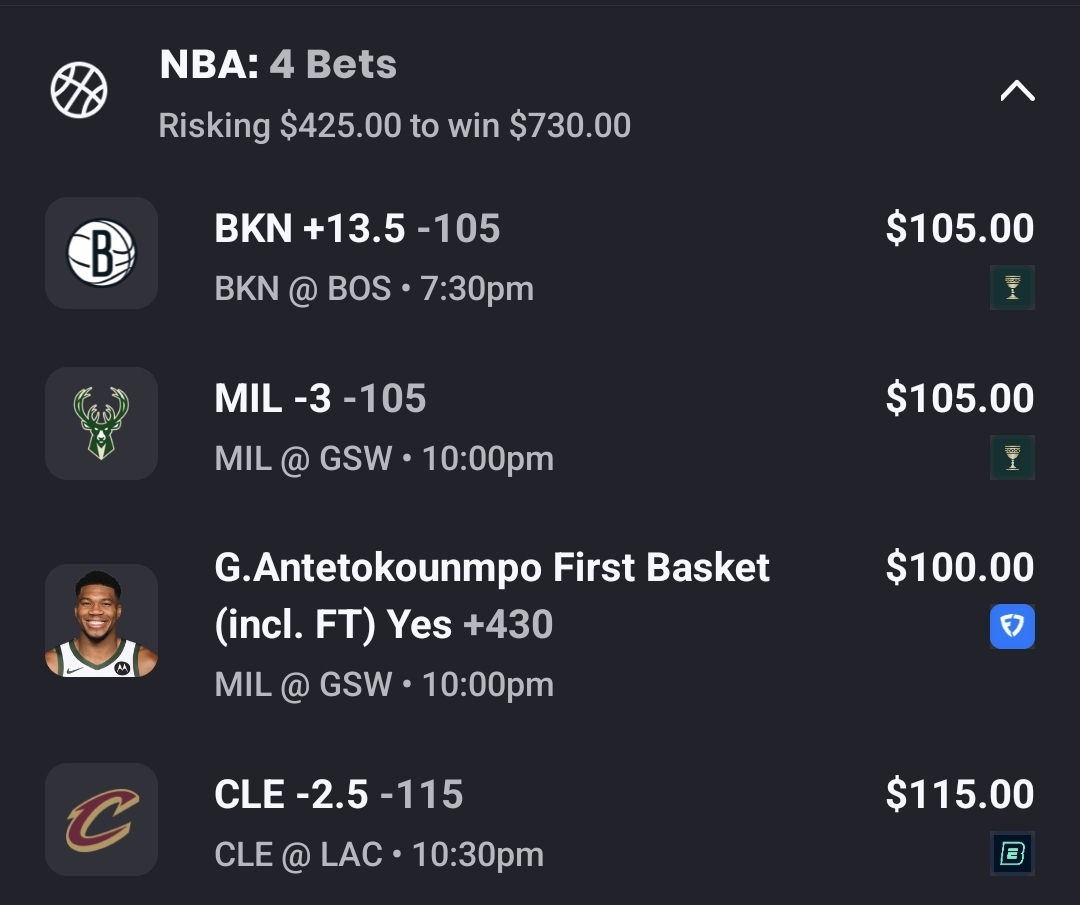Tap the Risking $425.00 to win $730.00 summary
The image size is (1080, 905).
pyautogui.click(x=394, y=126)
